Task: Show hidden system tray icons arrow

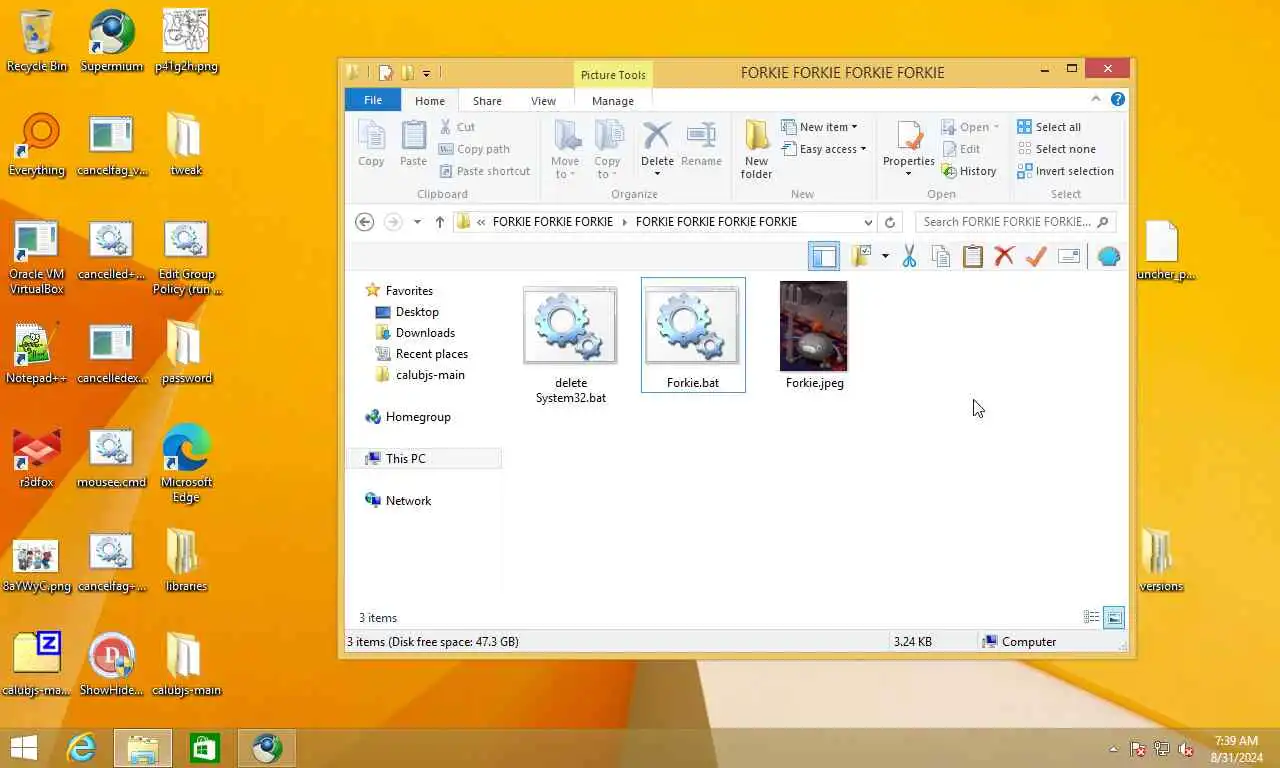Action: point(1113,749)
